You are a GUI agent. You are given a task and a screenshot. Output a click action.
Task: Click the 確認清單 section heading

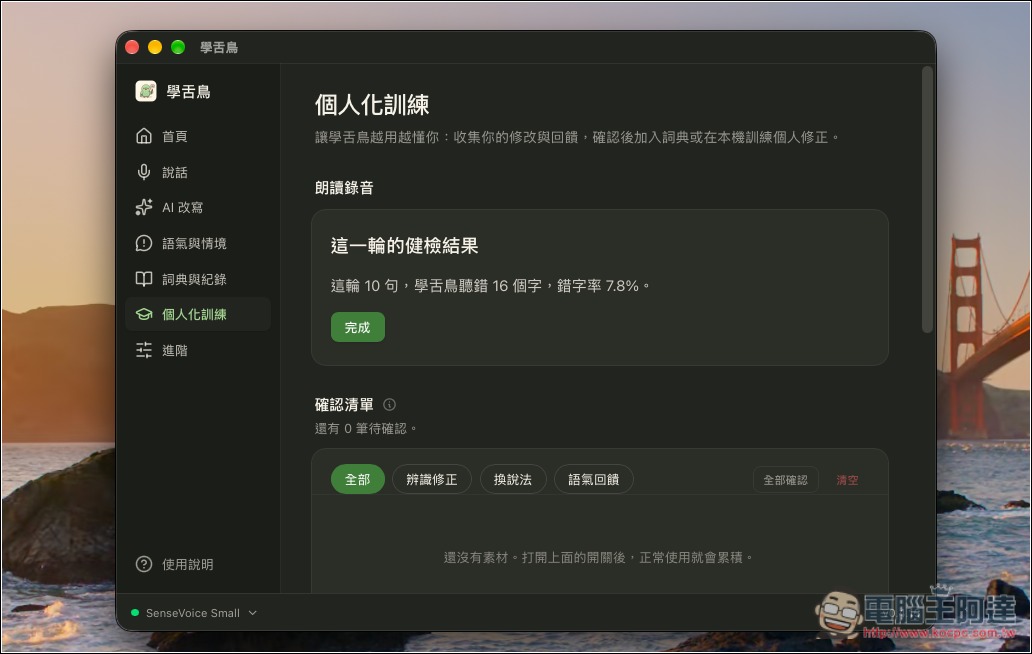point(344,404)
